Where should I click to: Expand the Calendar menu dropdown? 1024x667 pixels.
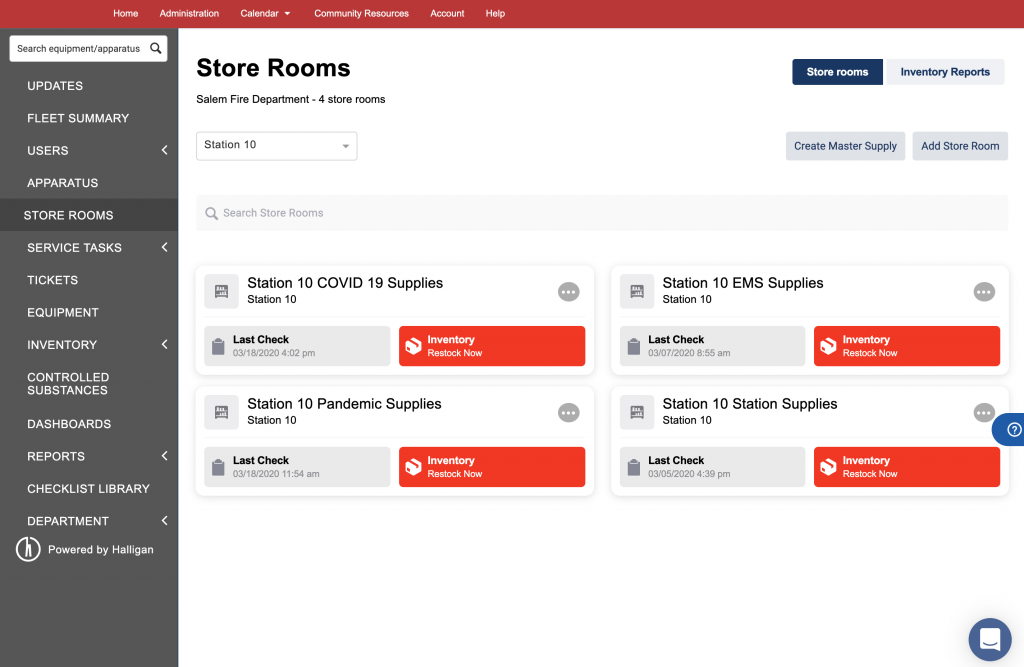click(265, 14)
